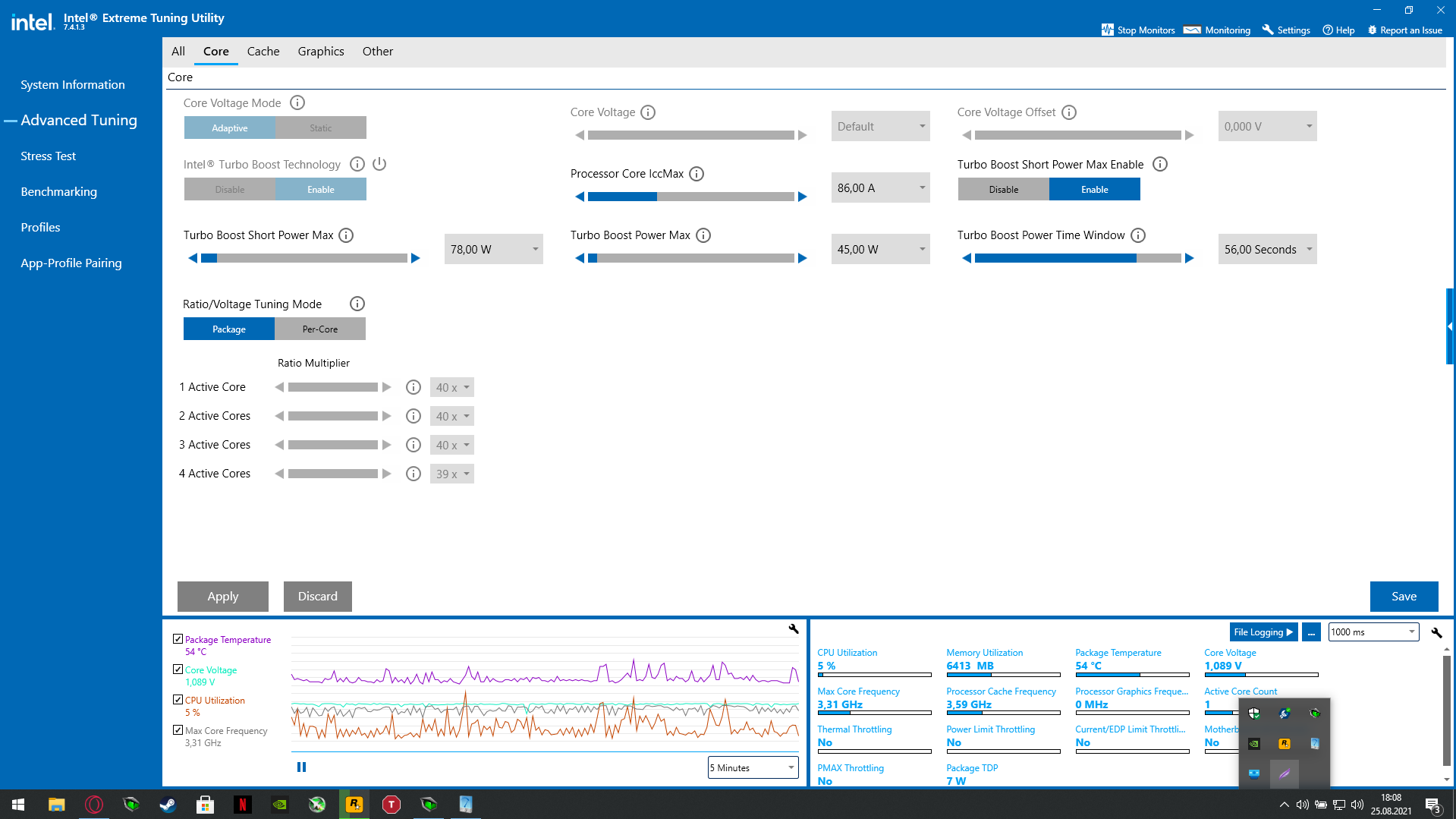Open the Help menu icon
This screenshot has height=819, width=1456.
click(1328, 30)
